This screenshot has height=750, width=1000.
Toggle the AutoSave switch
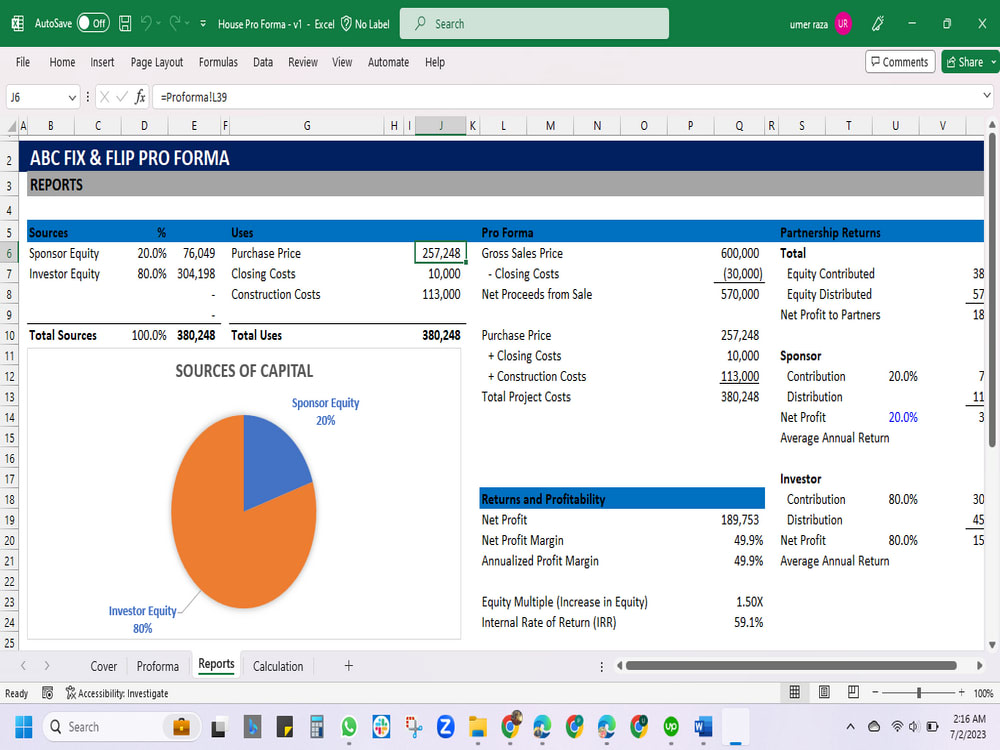tap(93, 24)
